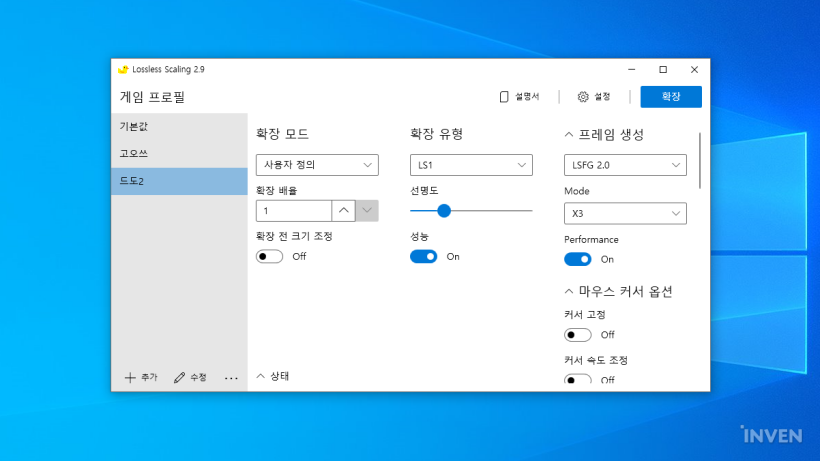Click the 확장 배율 value field
820x461 pixels.
pos(293,211)
